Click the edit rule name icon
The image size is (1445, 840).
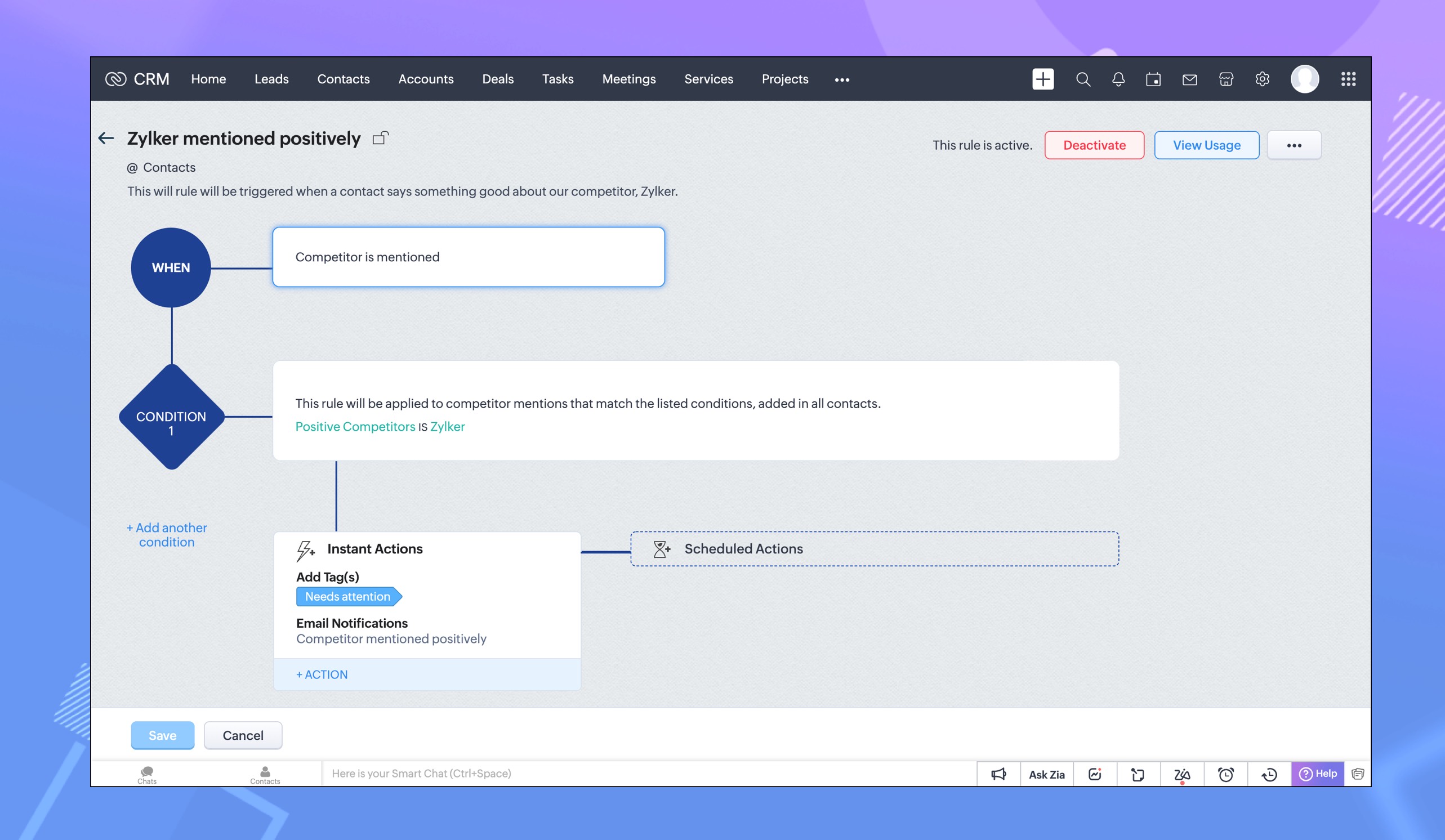(380, 138)
